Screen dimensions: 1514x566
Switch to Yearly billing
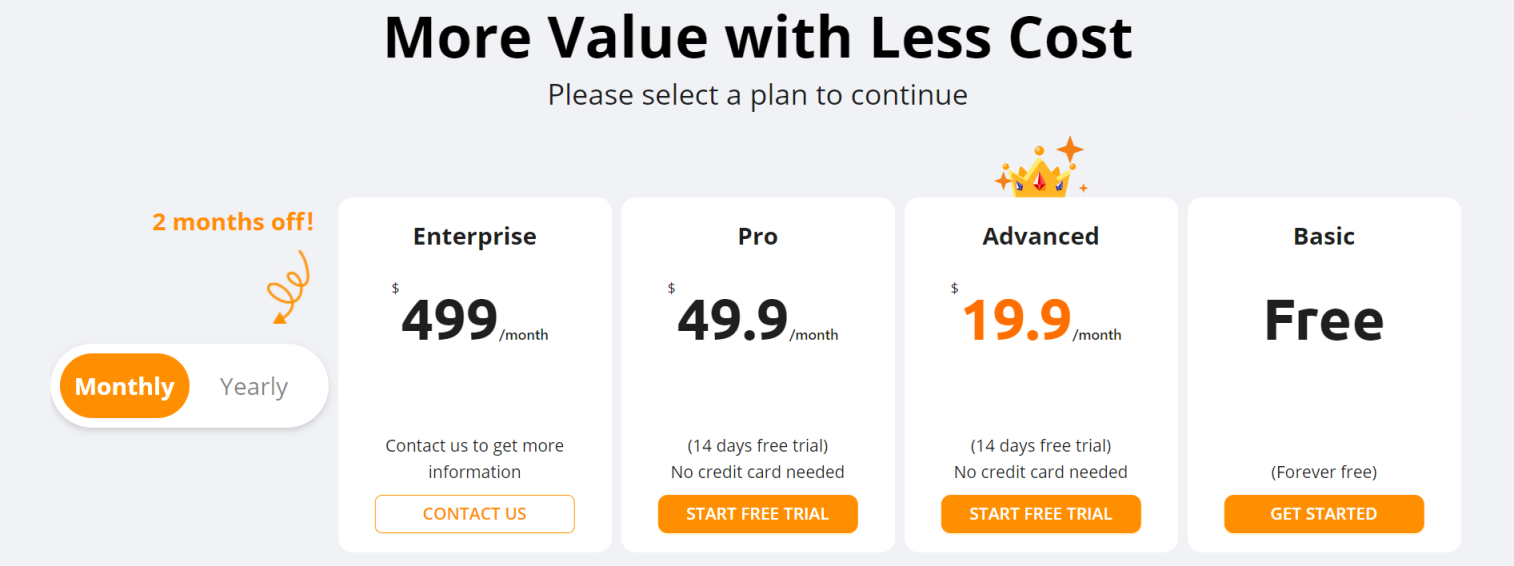click(254, 386)
